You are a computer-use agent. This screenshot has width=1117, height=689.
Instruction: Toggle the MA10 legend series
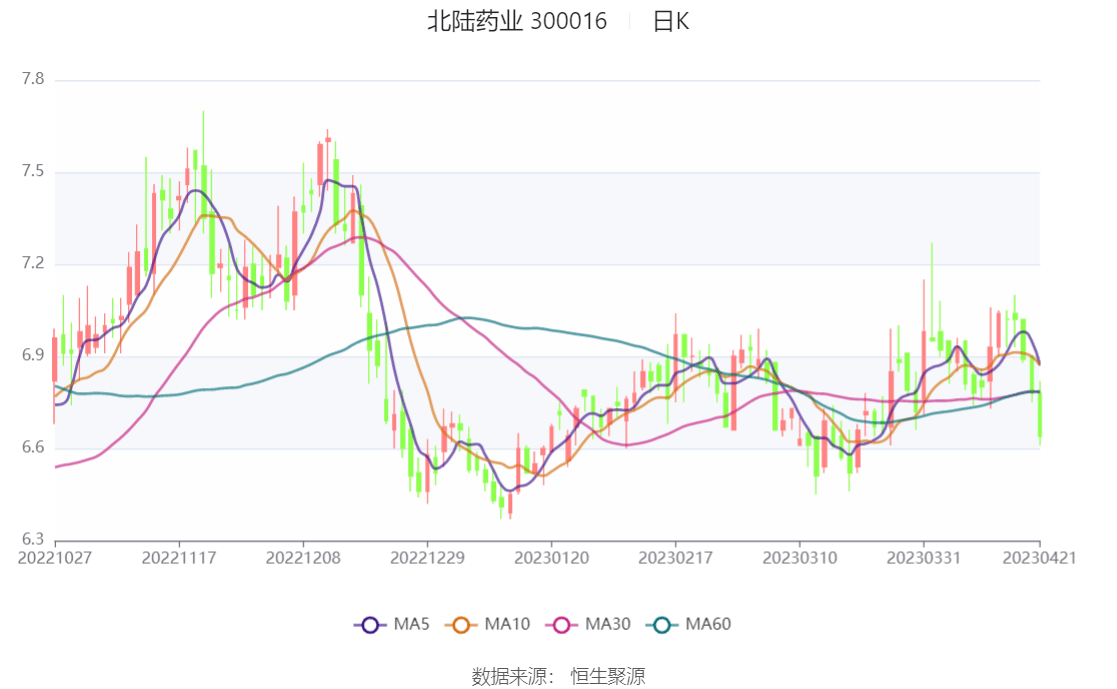487,625
